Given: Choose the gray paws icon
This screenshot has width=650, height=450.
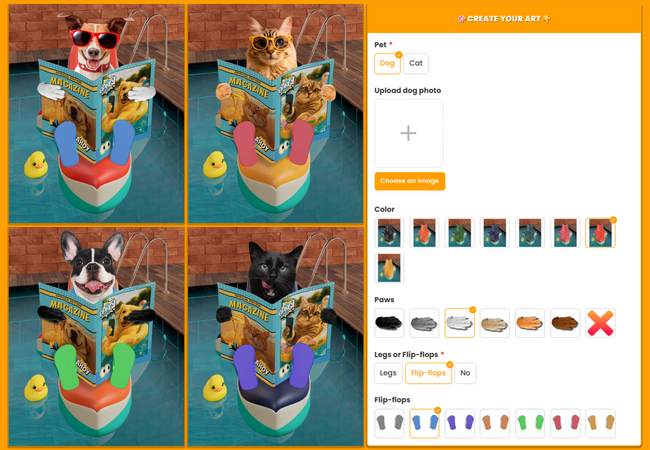Looking at the screenshot, I should [424, 323].
